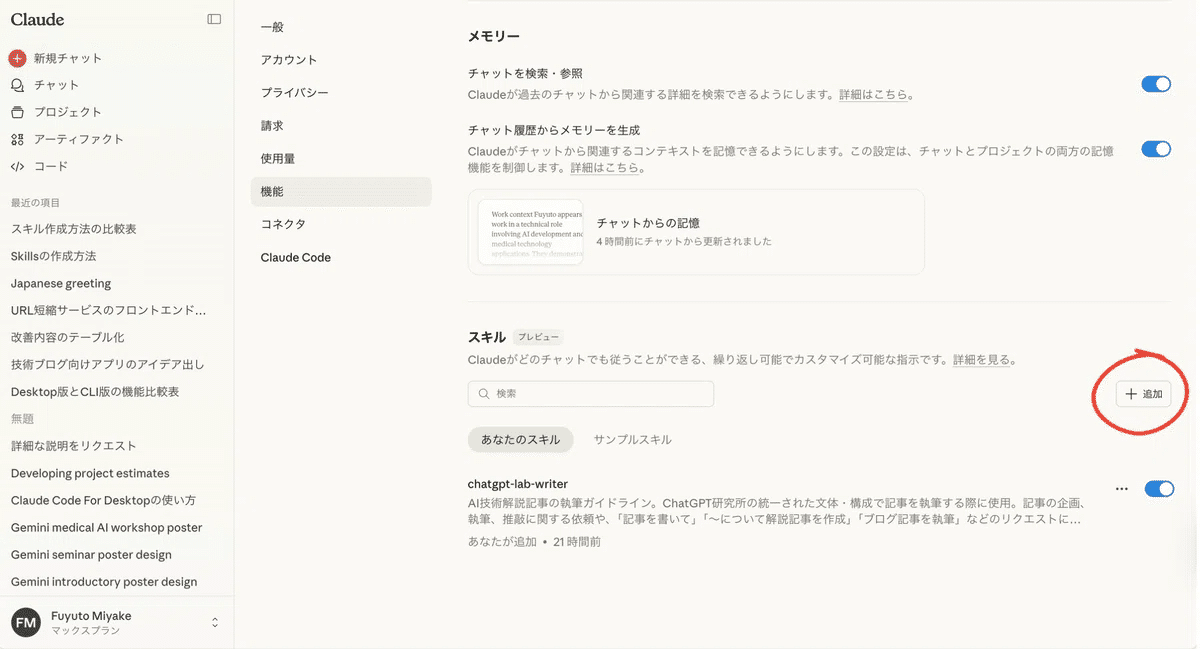Expand the account menu chevron beside Fuyuto Miyake
The image size is (1200, 649).
coord(214,622)
